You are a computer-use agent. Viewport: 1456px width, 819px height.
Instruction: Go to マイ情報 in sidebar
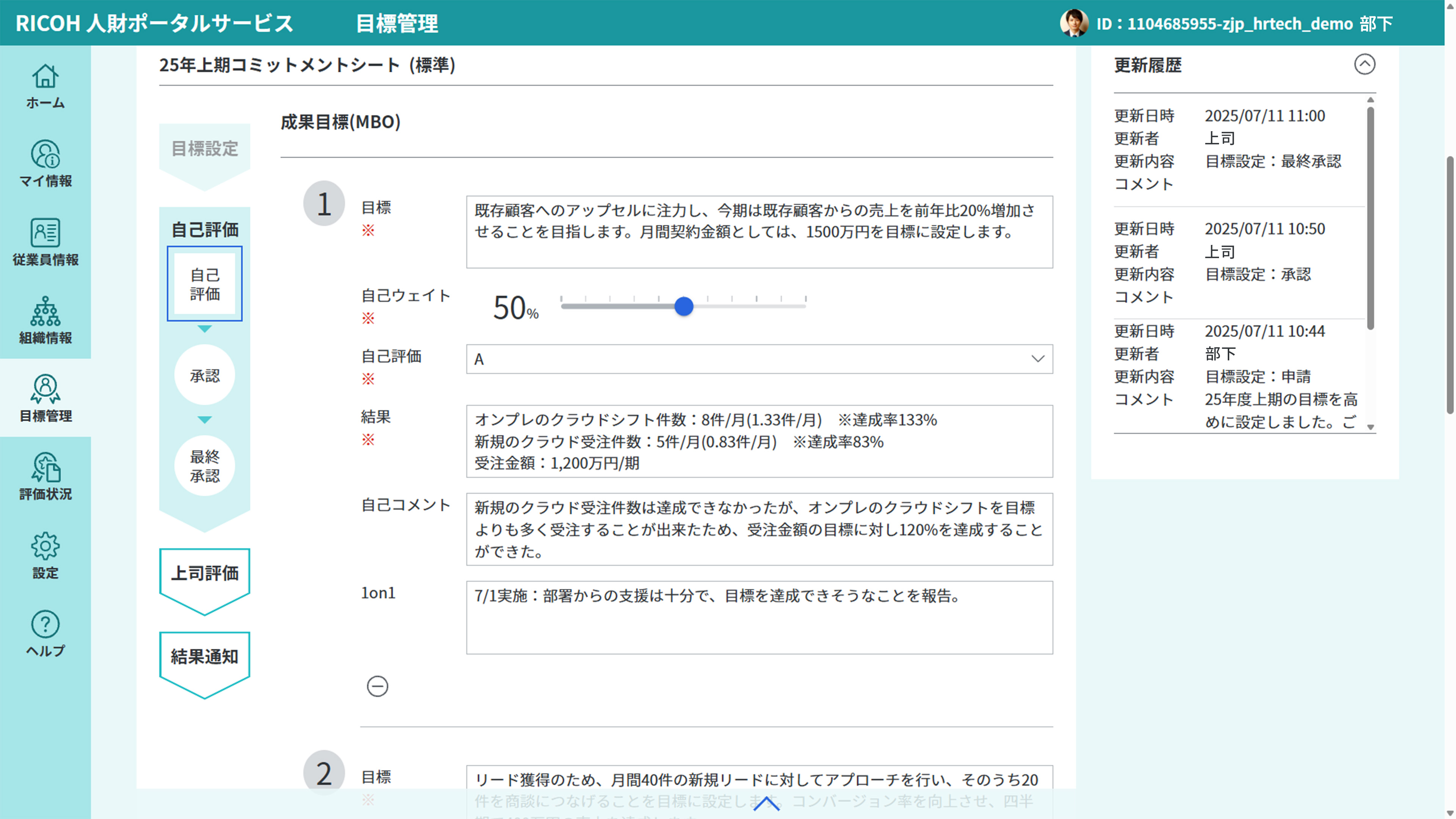click(45, 165)
